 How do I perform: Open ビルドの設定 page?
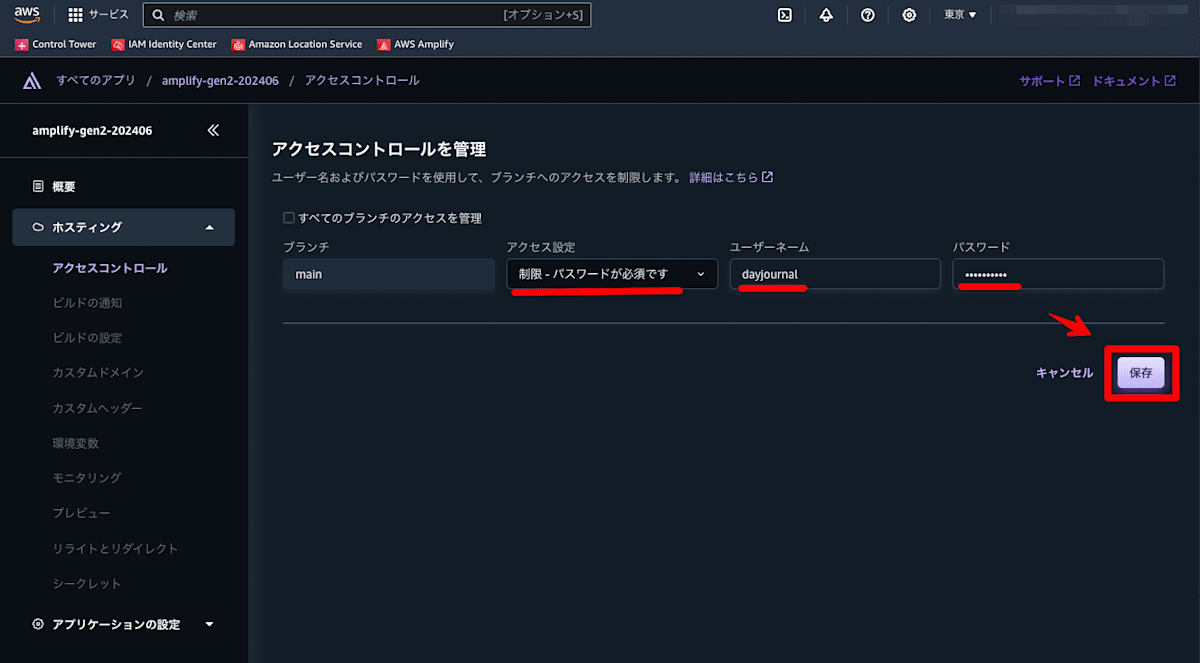(87, 338)
